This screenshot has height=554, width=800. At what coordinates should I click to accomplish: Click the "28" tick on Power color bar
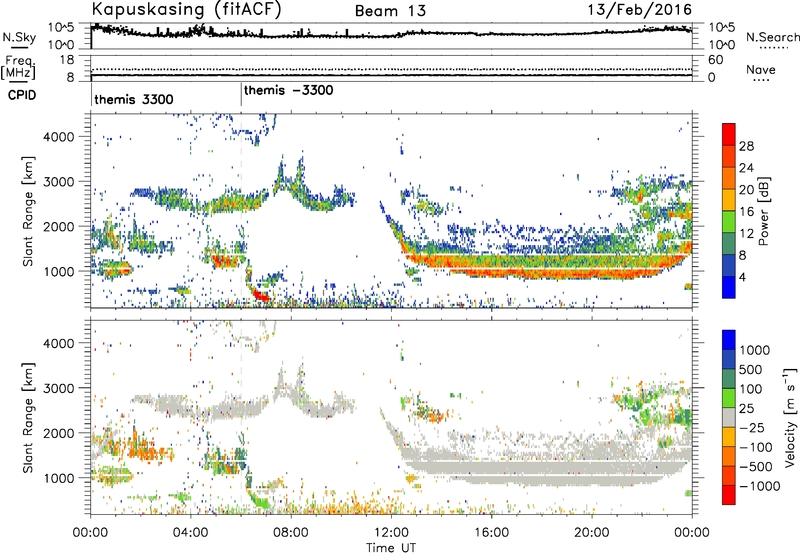pos(746,146)
